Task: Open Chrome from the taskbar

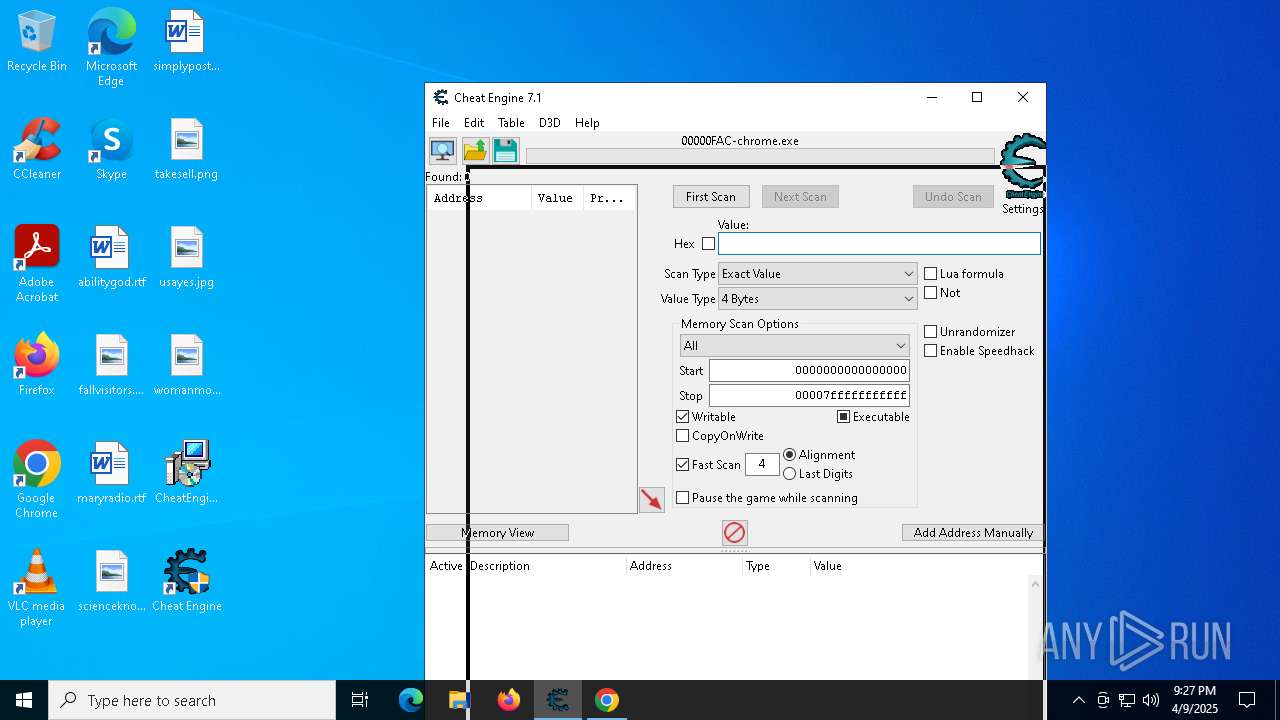Action: [607, 700]
